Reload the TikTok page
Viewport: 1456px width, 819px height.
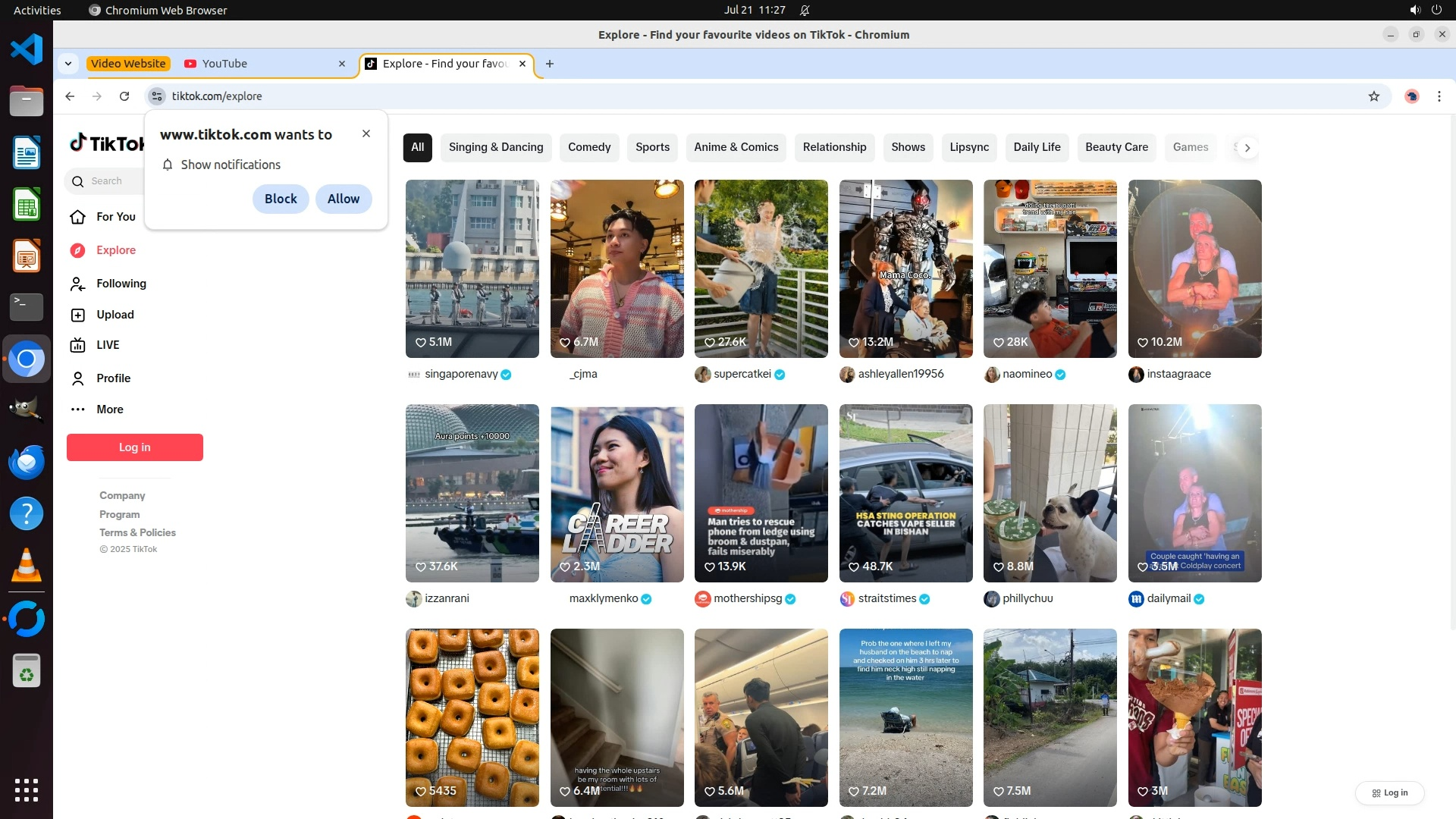tap(124, 96)
